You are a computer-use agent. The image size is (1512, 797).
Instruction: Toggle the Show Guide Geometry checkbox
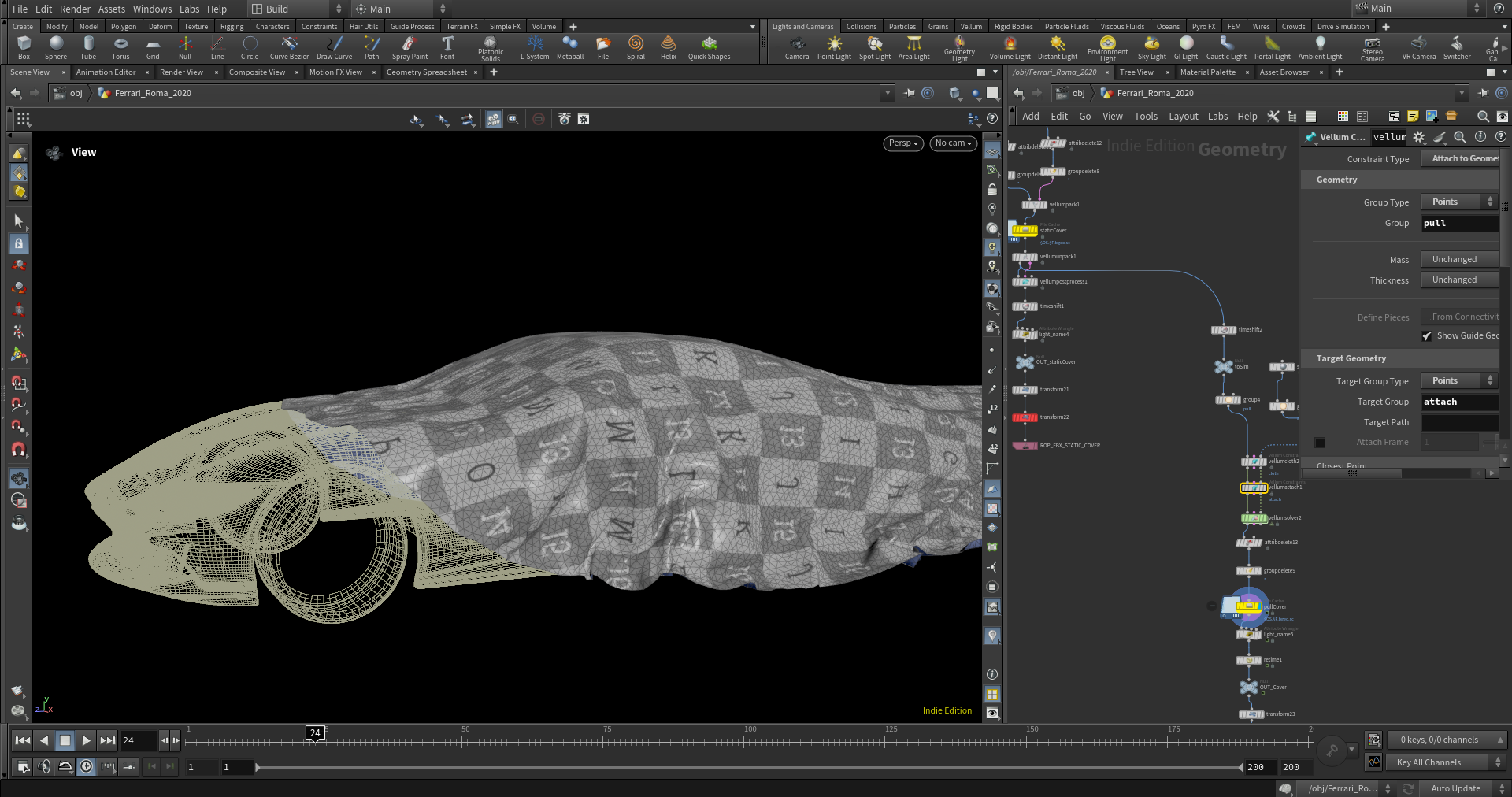point(1427,336)
